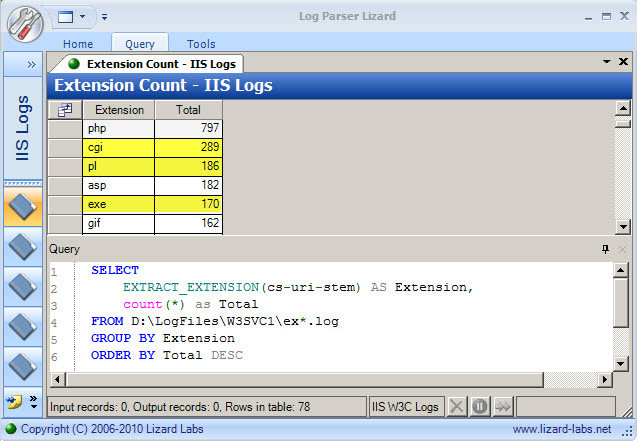Select the gif extension cell
Image resolution: width=637 pixels, height=441 pixels.
[x=119, y=223]
